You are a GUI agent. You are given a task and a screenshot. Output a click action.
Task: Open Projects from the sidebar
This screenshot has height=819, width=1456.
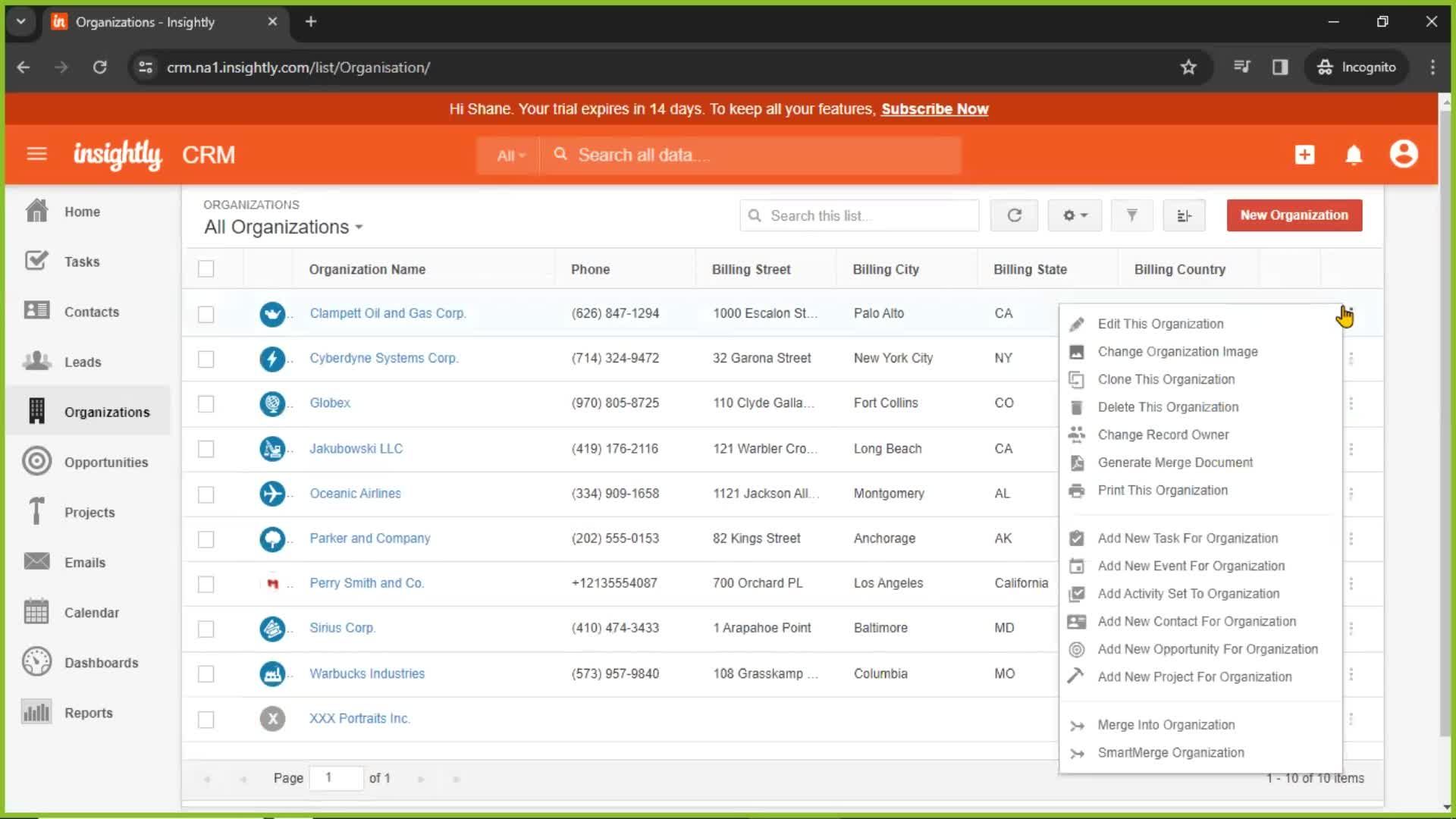click(89, 512)
